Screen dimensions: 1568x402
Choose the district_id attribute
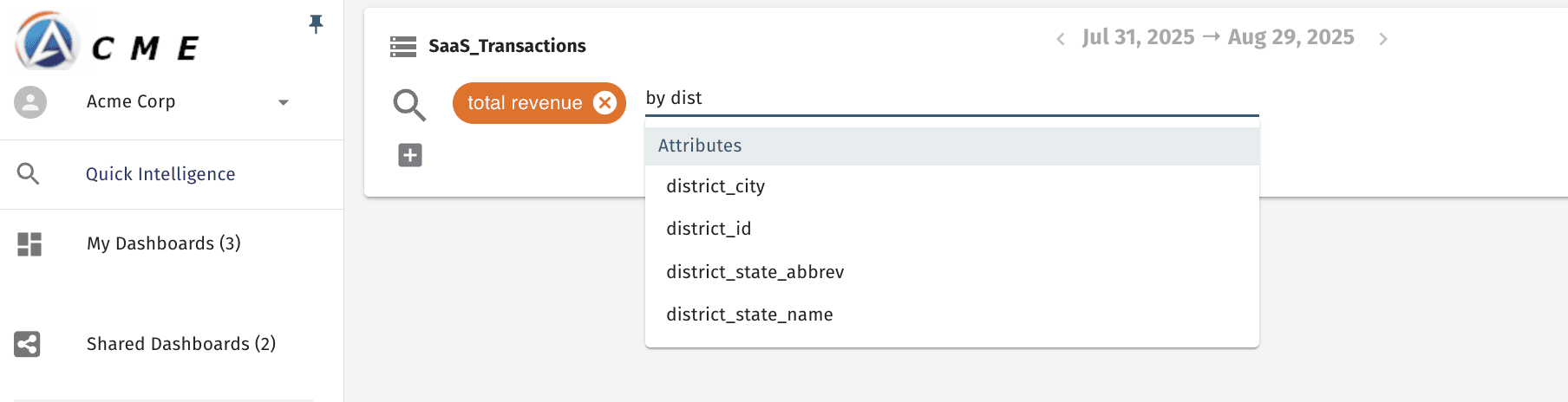click(709, 229)
